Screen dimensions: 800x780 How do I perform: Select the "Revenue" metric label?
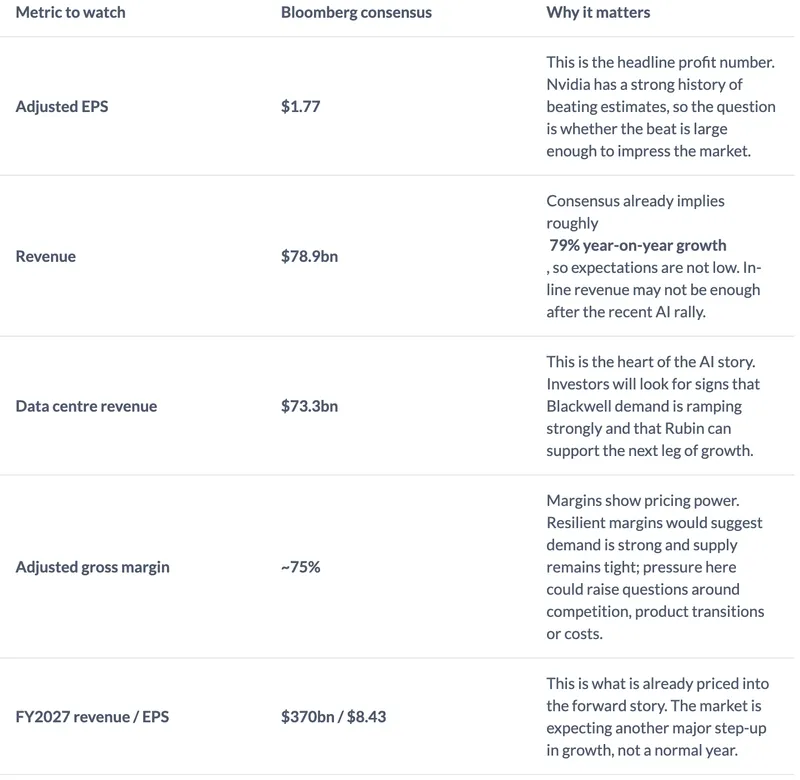tap(45, 256)
